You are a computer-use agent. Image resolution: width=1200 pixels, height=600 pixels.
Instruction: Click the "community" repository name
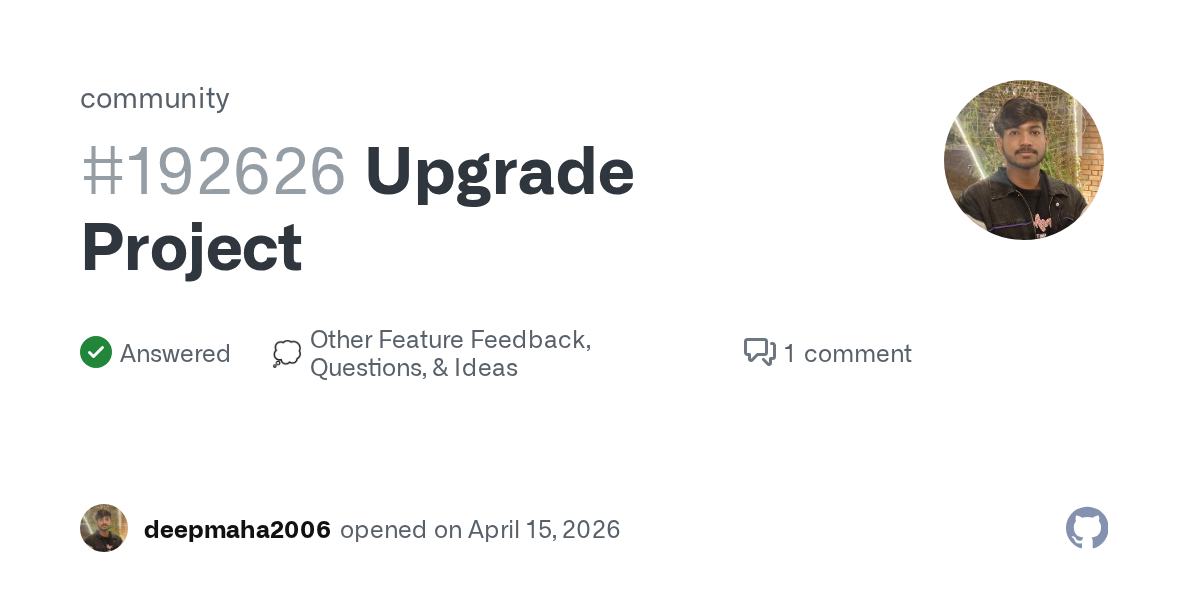(155, 98)
